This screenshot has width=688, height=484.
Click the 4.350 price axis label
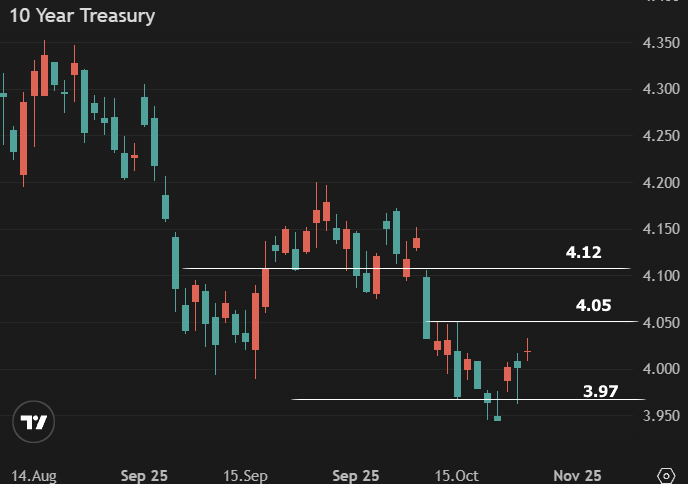point(662,42)
